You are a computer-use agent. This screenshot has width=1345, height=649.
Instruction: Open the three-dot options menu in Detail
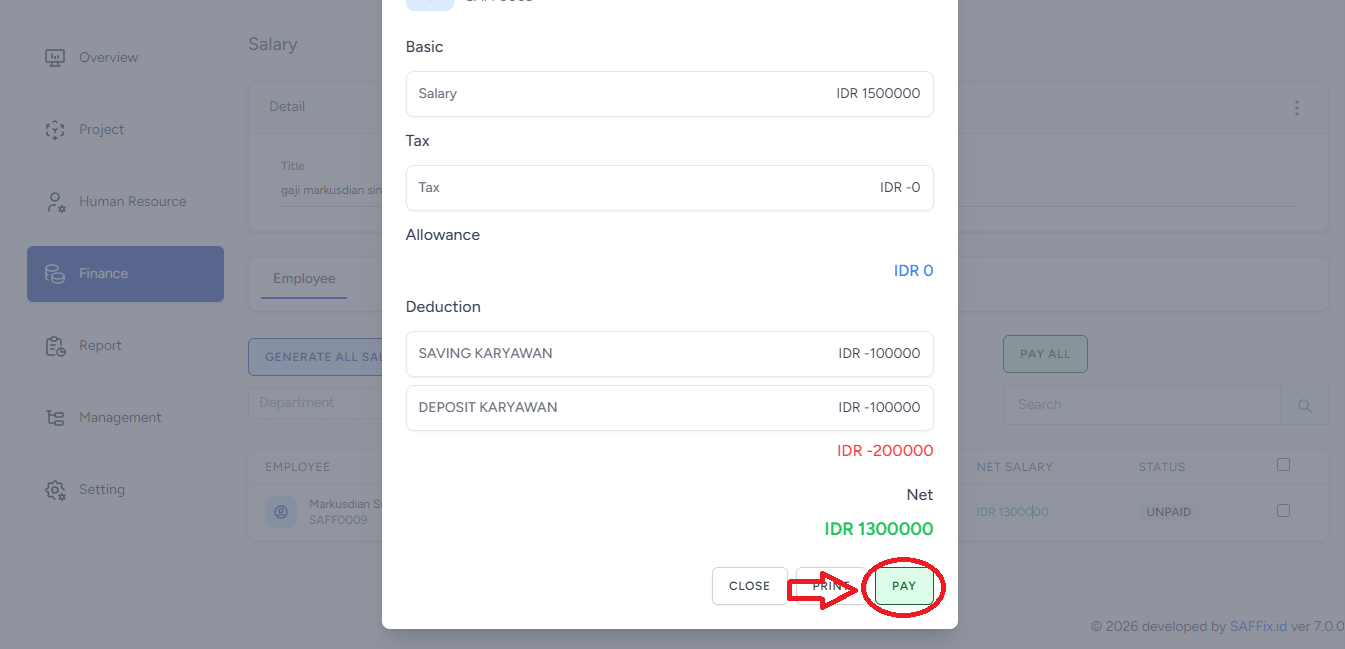pyautogui.click(x=1297, y=108)
